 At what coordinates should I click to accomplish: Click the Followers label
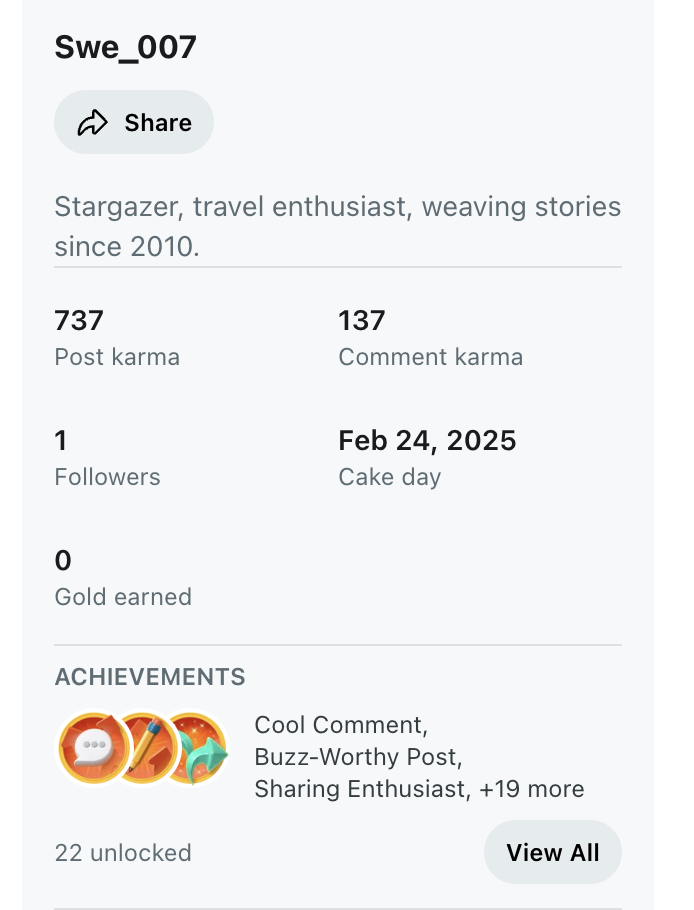(x=107, y=477)
